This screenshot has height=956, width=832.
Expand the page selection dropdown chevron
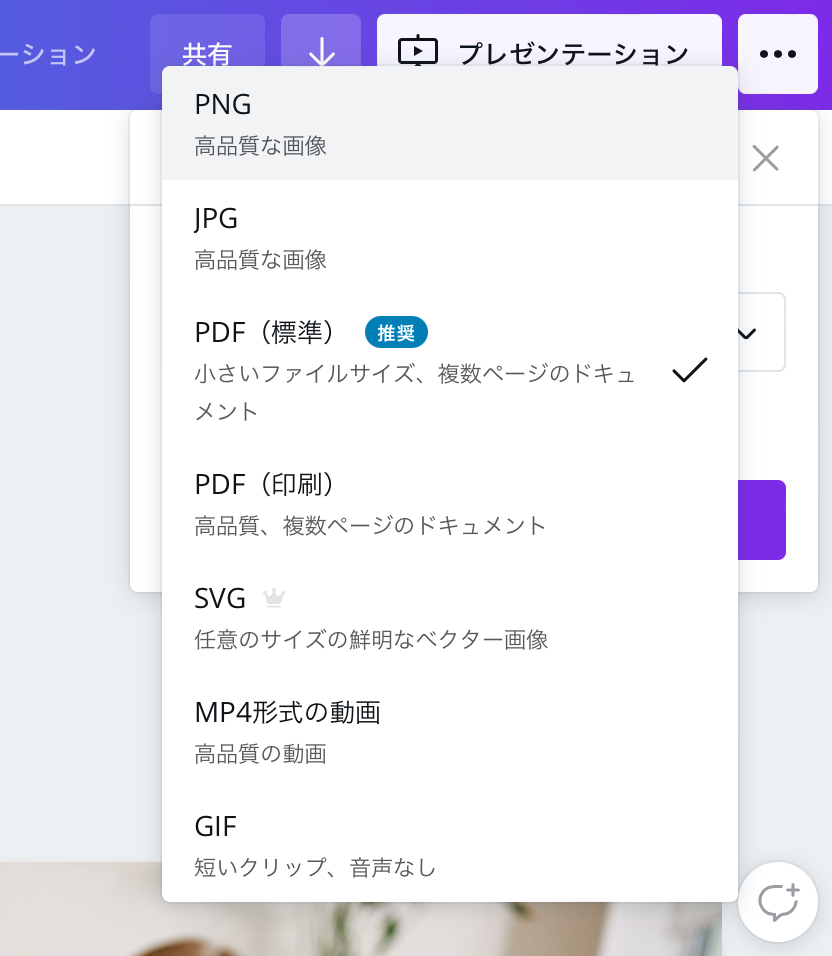pyautogui.click(x=745, y=332)
